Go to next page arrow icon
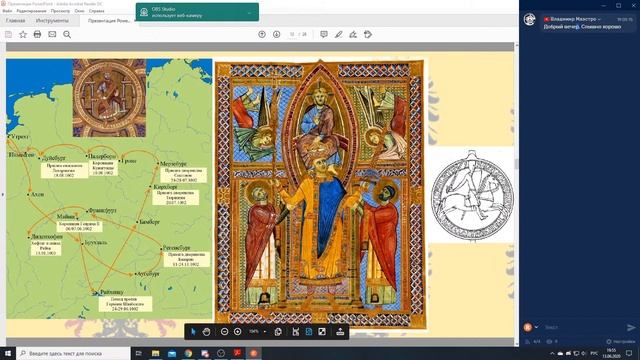640x360 pixels. pyautogui.click(x=276, y=34)
